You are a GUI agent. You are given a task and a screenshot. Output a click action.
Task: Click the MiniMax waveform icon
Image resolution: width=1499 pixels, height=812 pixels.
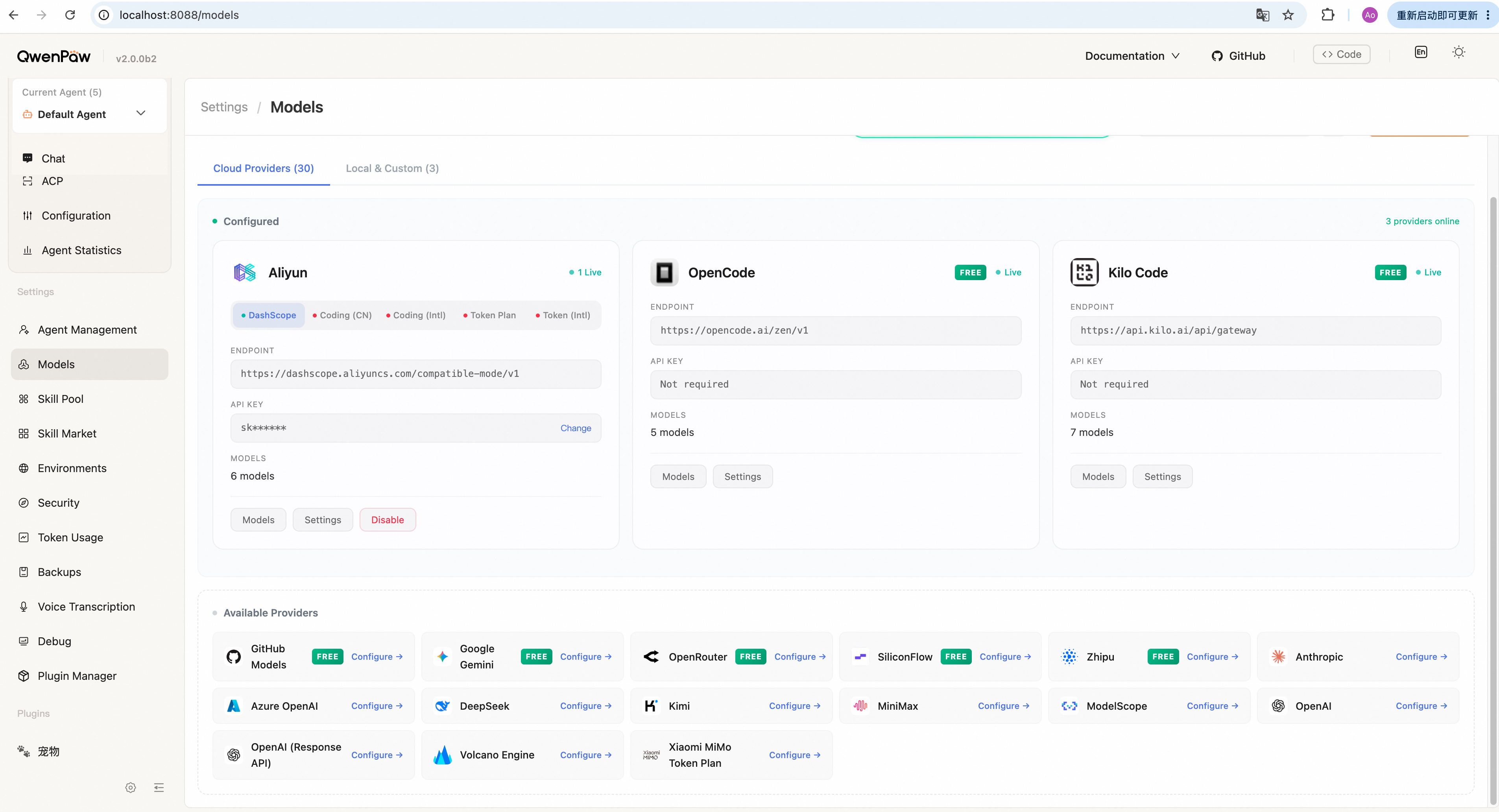point(860,705)
